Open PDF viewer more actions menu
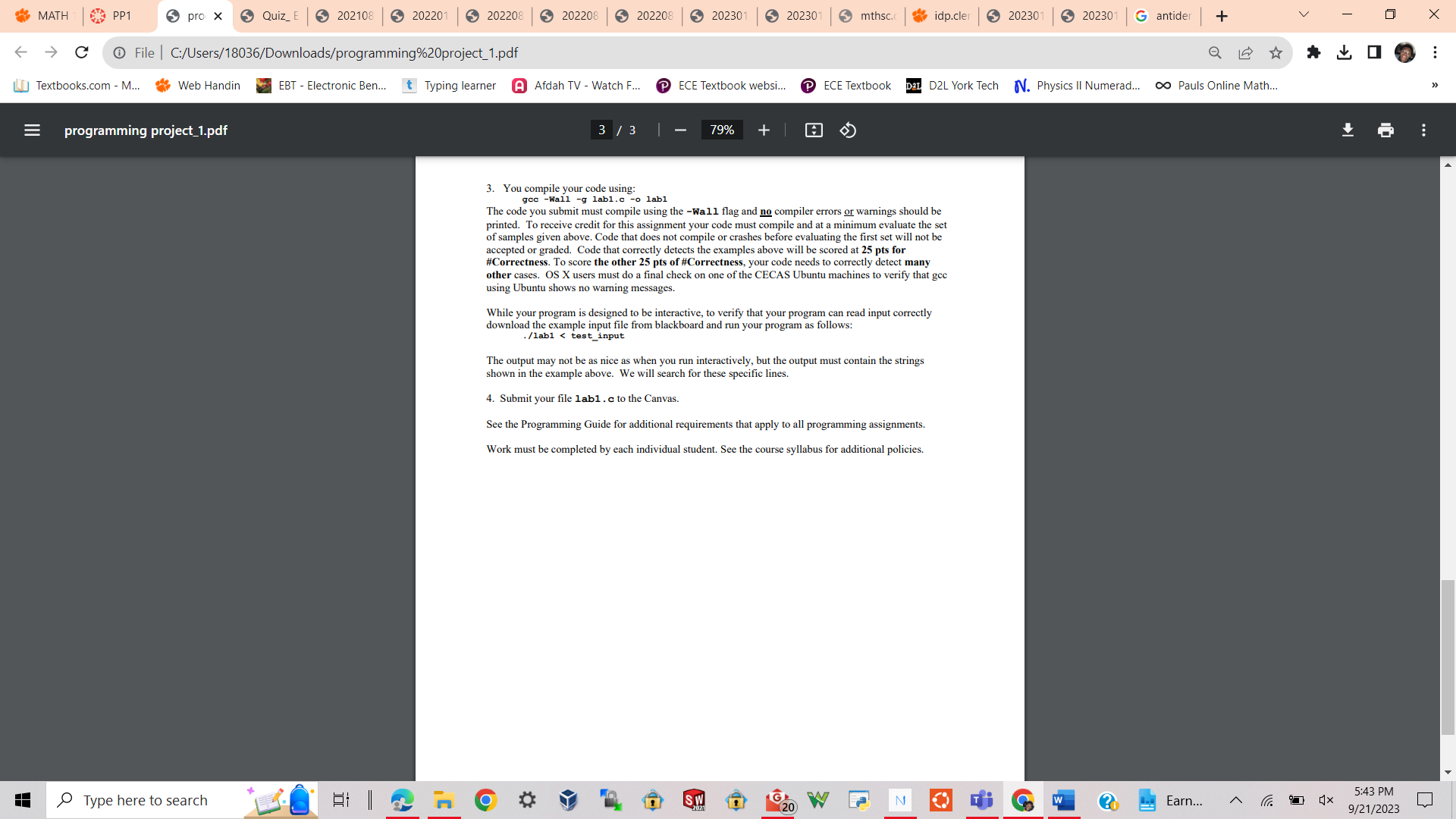 coord(1423,130)
